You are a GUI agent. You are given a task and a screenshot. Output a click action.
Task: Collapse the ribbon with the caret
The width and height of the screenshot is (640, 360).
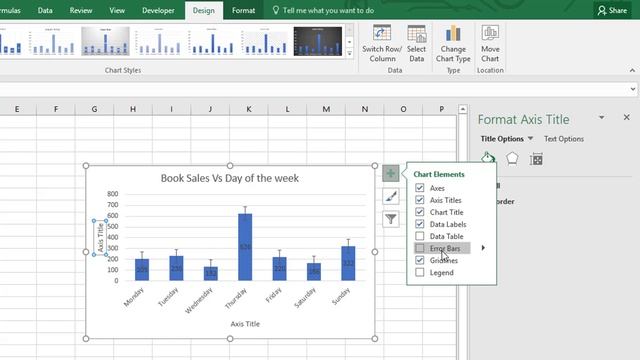click(x=632, y=71)
